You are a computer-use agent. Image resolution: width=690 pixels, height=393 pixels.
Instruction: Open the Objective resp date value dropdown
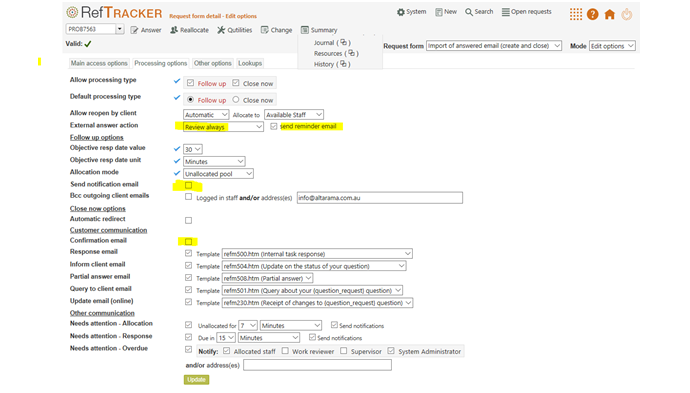point(193,149)
